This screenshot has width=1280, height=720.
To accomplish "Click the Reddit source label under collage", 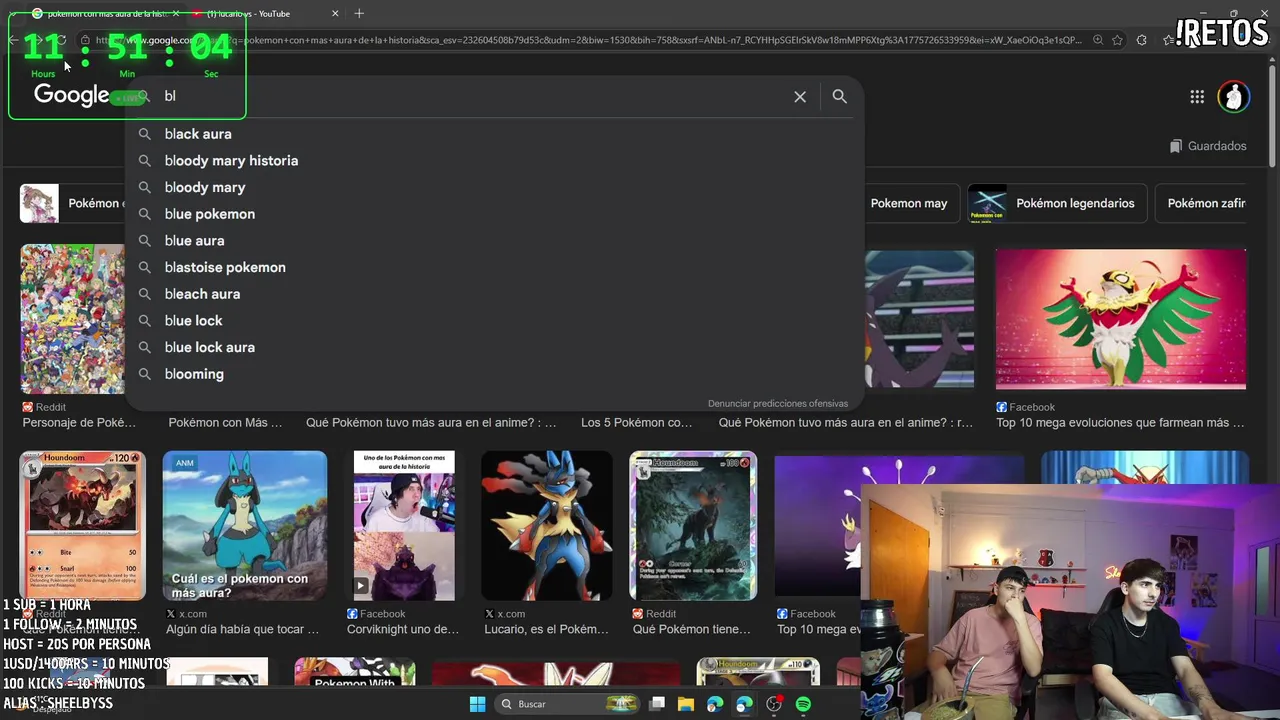I will [44, 407].
